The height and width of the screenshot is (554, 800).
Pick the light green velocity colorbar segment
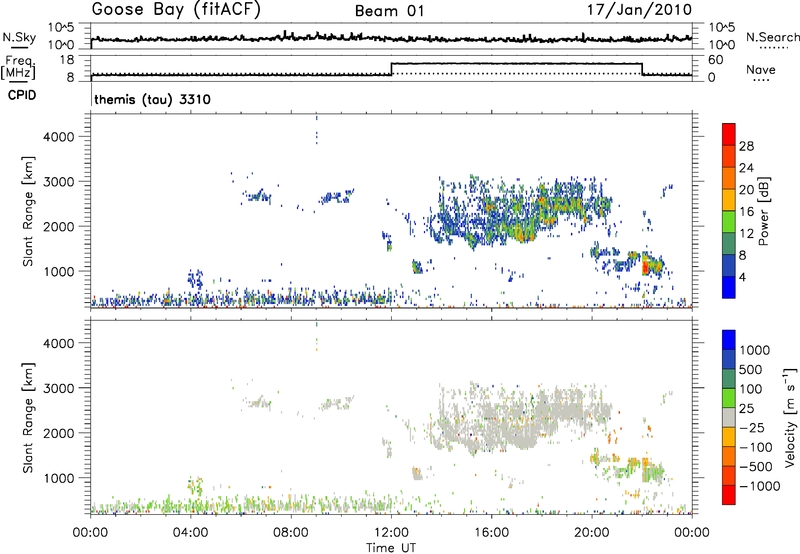(x=729, y=398)
